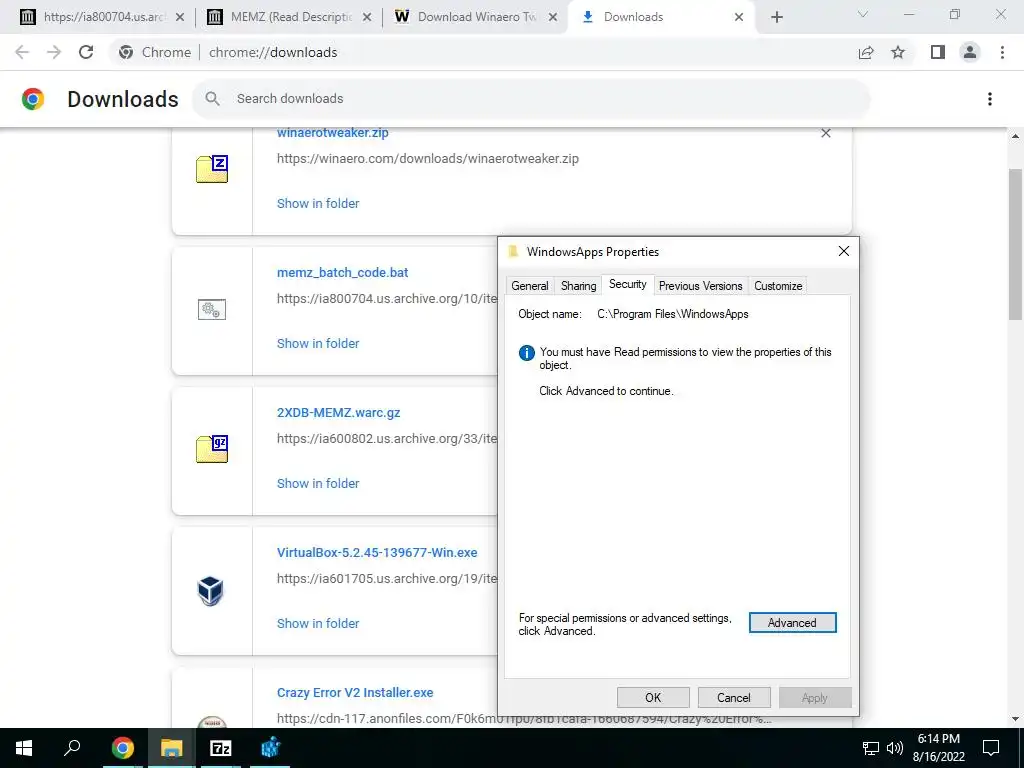
Task: Click the ia601705.us.archive.org URL text
Action: pyautogui.click(x=387, y=579)
